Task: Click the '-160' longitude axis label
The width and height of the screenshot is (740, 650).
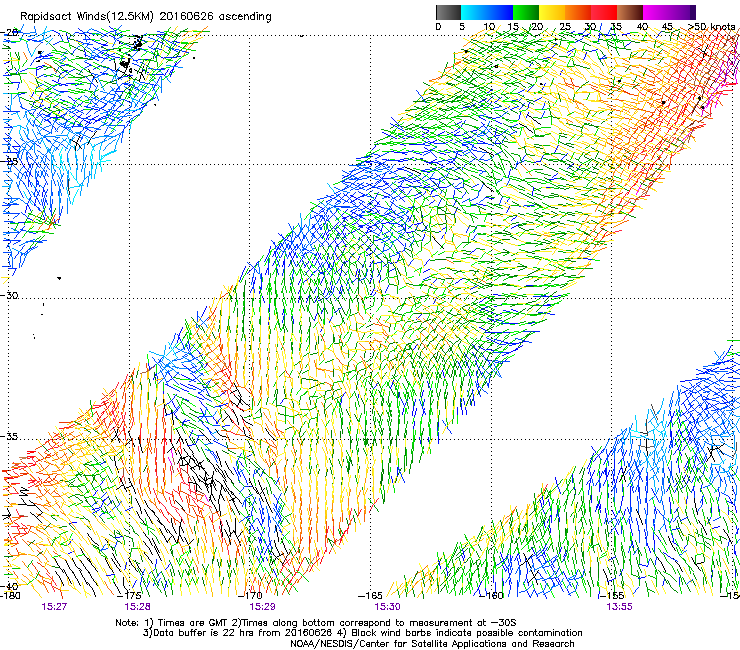Action: [491, 595]
